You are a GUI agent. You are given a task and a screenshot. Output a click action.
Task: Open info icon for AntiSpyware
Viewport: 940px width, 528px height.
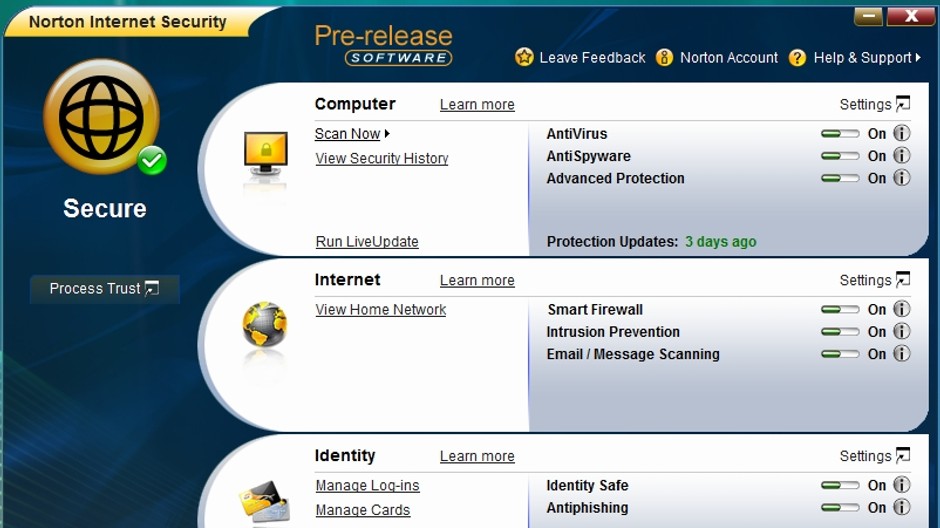[x=902, y=155]
